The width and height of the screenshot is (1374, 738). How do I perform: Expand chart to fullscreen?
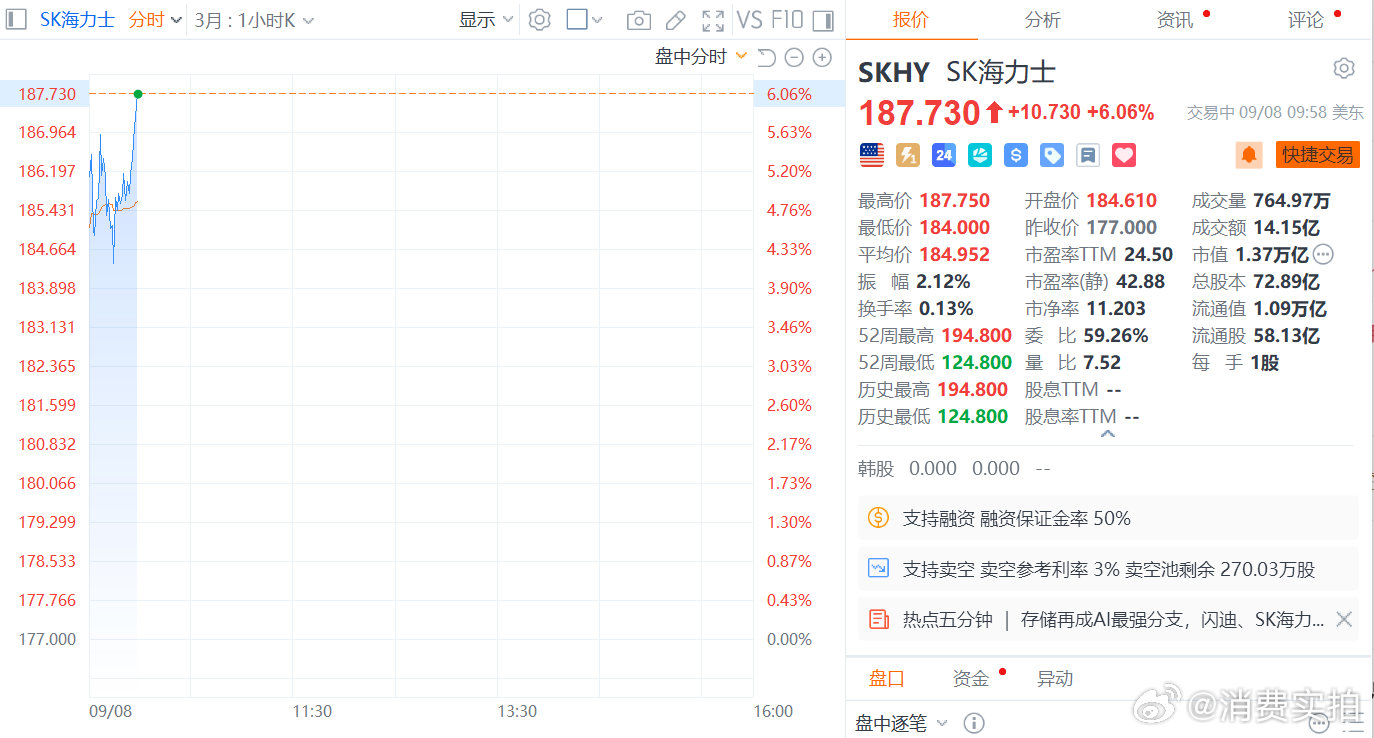pos(713,20)
